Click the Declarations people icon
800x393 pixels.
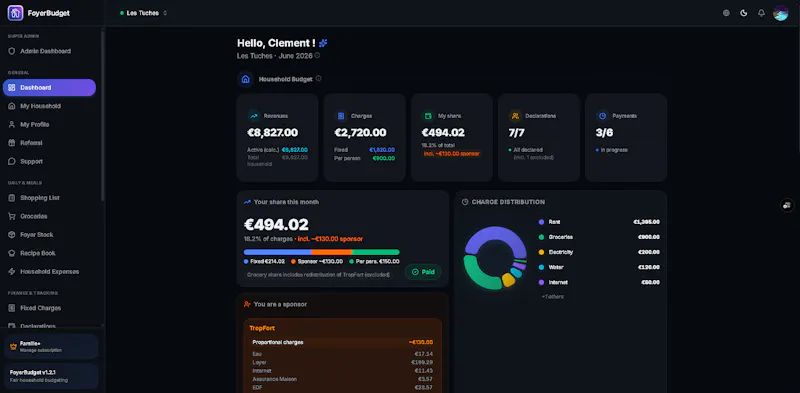(515, 116)
